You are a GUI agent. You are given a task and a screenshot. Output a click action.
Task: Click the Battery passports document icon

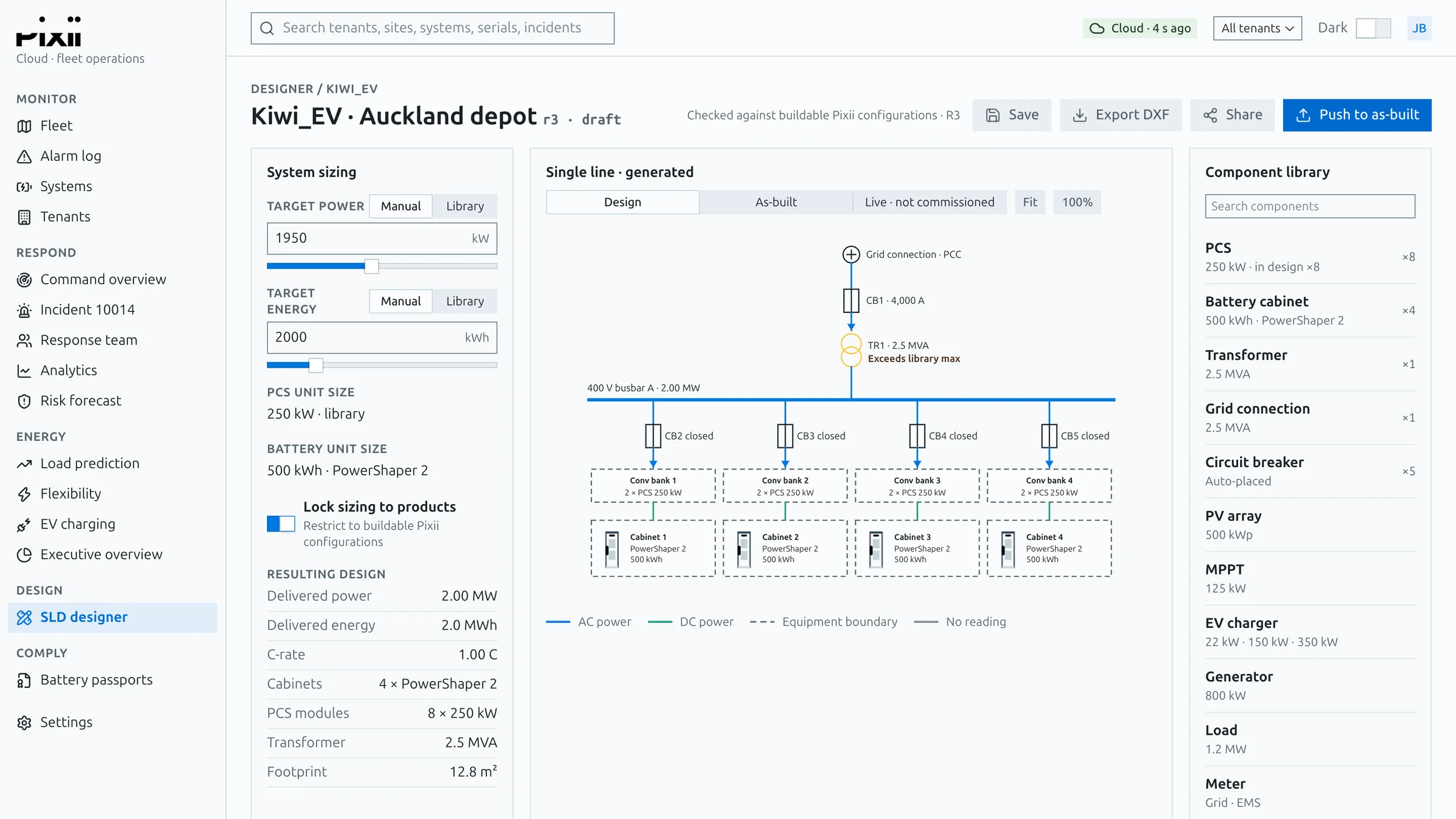point(24,680)
